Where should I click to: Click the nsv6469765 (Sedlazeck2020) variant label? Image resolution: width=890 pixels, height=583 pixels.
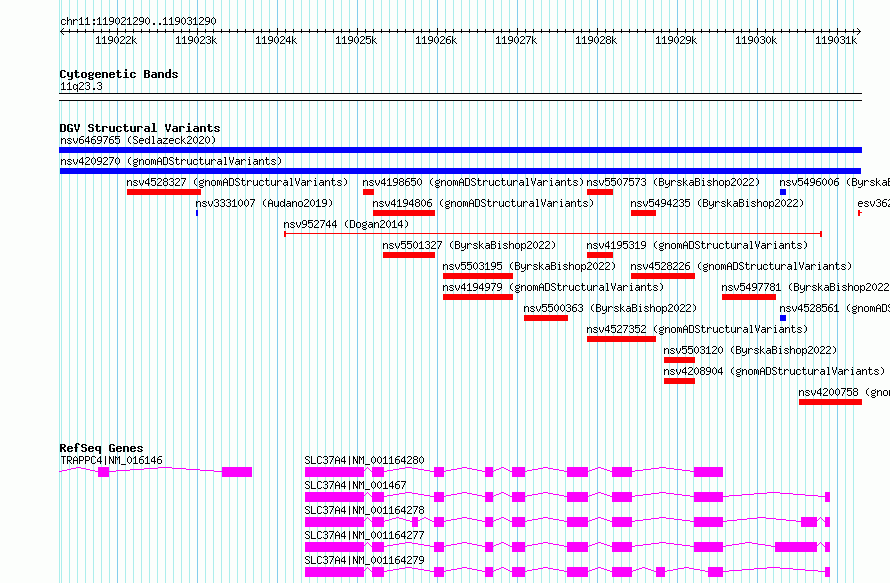pos(138,140)
